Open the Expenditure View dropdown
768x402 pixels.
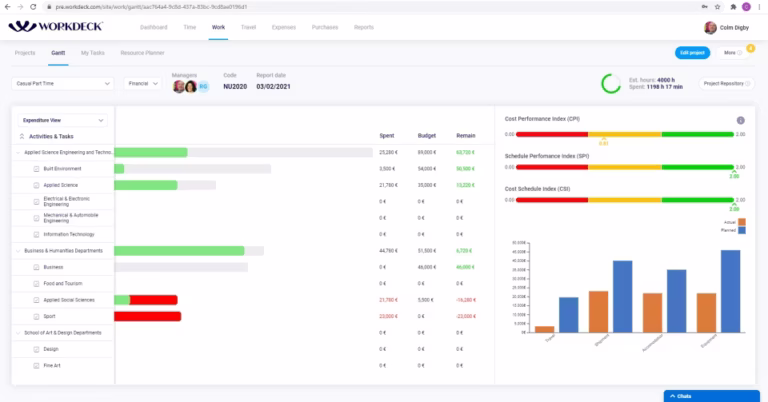coord(63,120)
